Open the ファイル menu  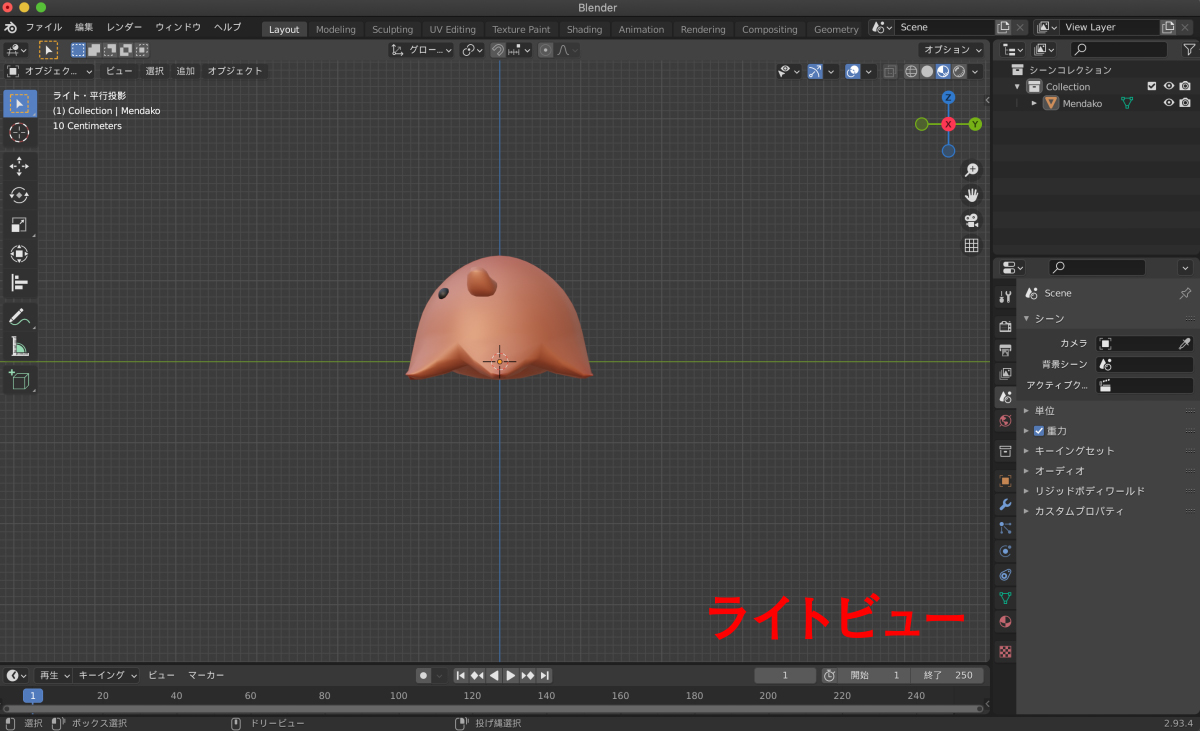(x=43, y=27)
